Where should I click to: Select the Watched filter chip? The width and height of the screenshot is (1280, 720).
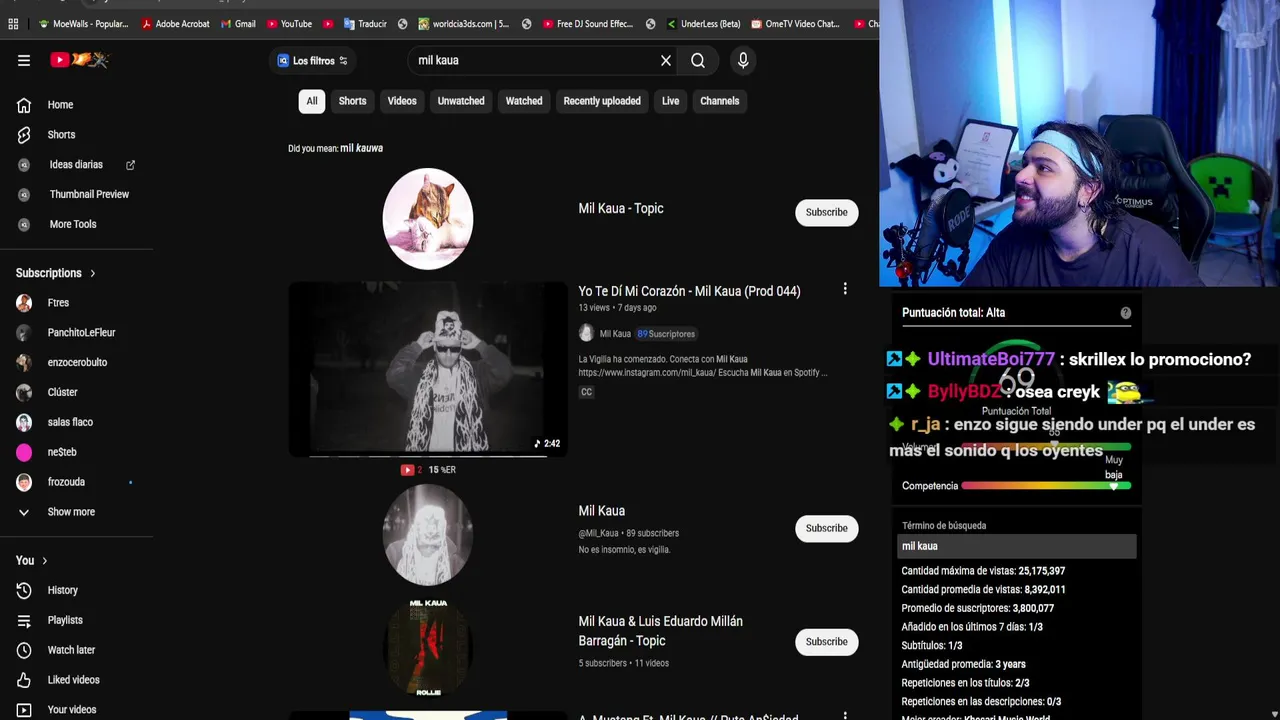(x=524, y=101)
